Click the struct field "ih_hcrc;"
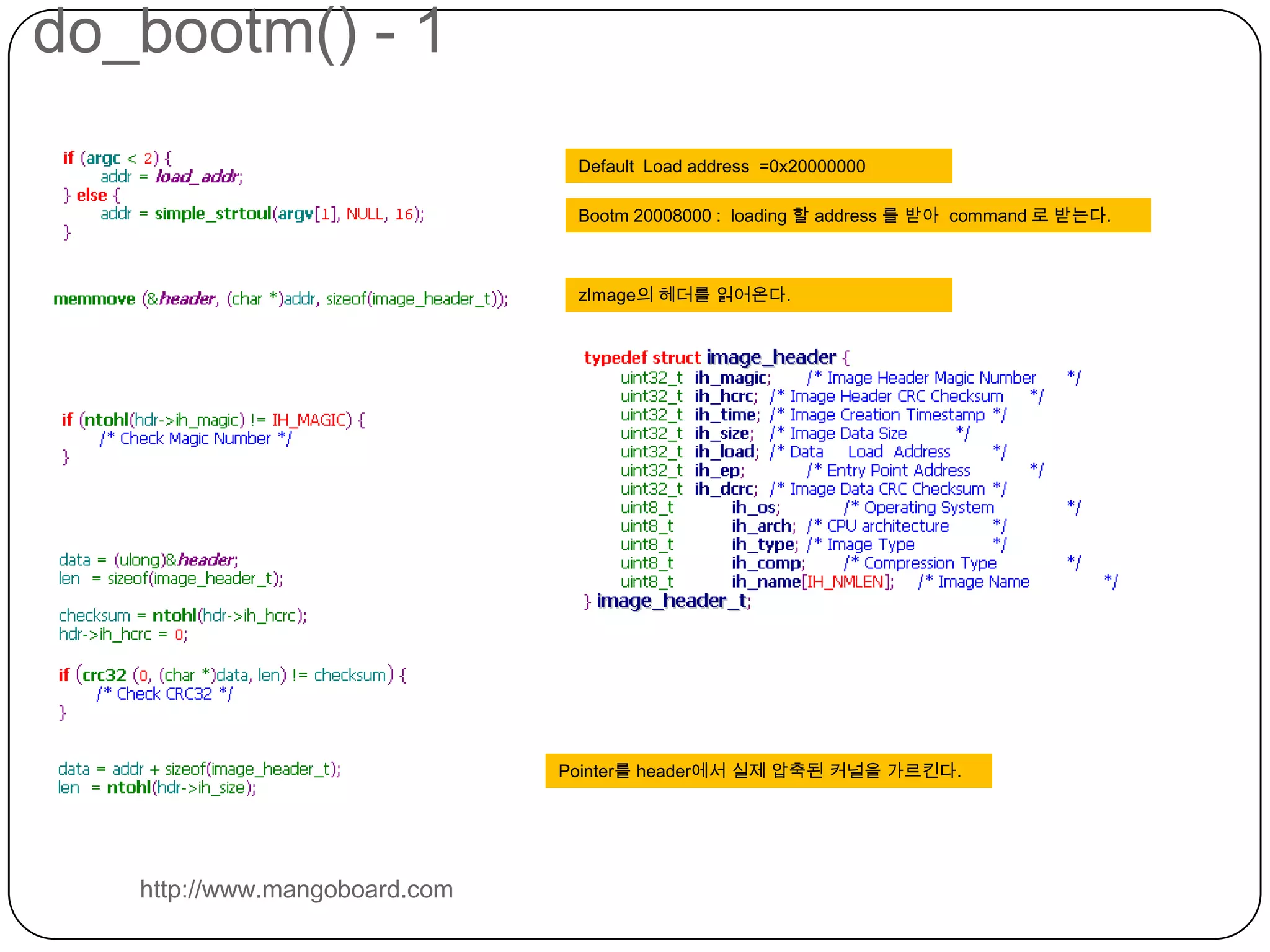1270x952 pixels. (x=726, y=397)
